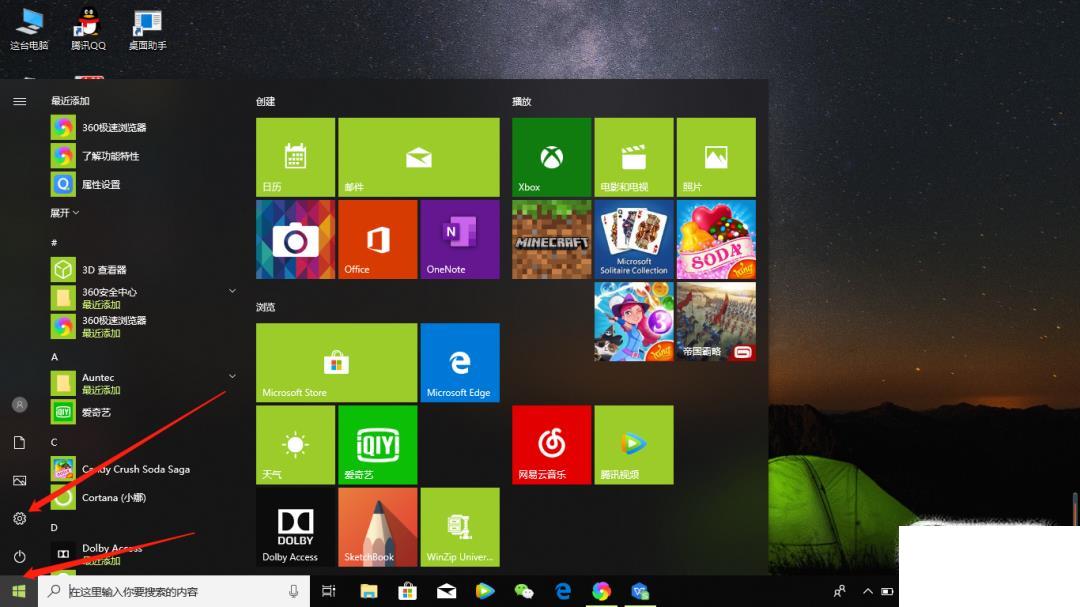Image resolution: width=1080 pixels, height=607 pixels.
Task: Open the Weather (天气) tile
Action: (295, 445)
